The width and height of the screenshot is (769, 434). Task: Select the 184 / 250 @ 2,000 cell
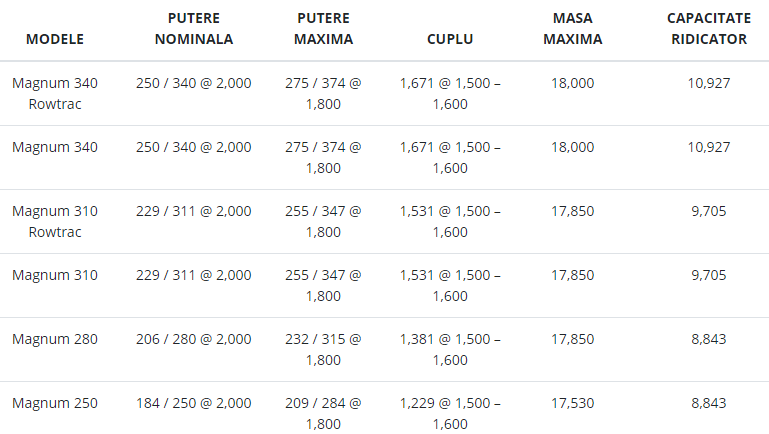[x=194, y=403]
